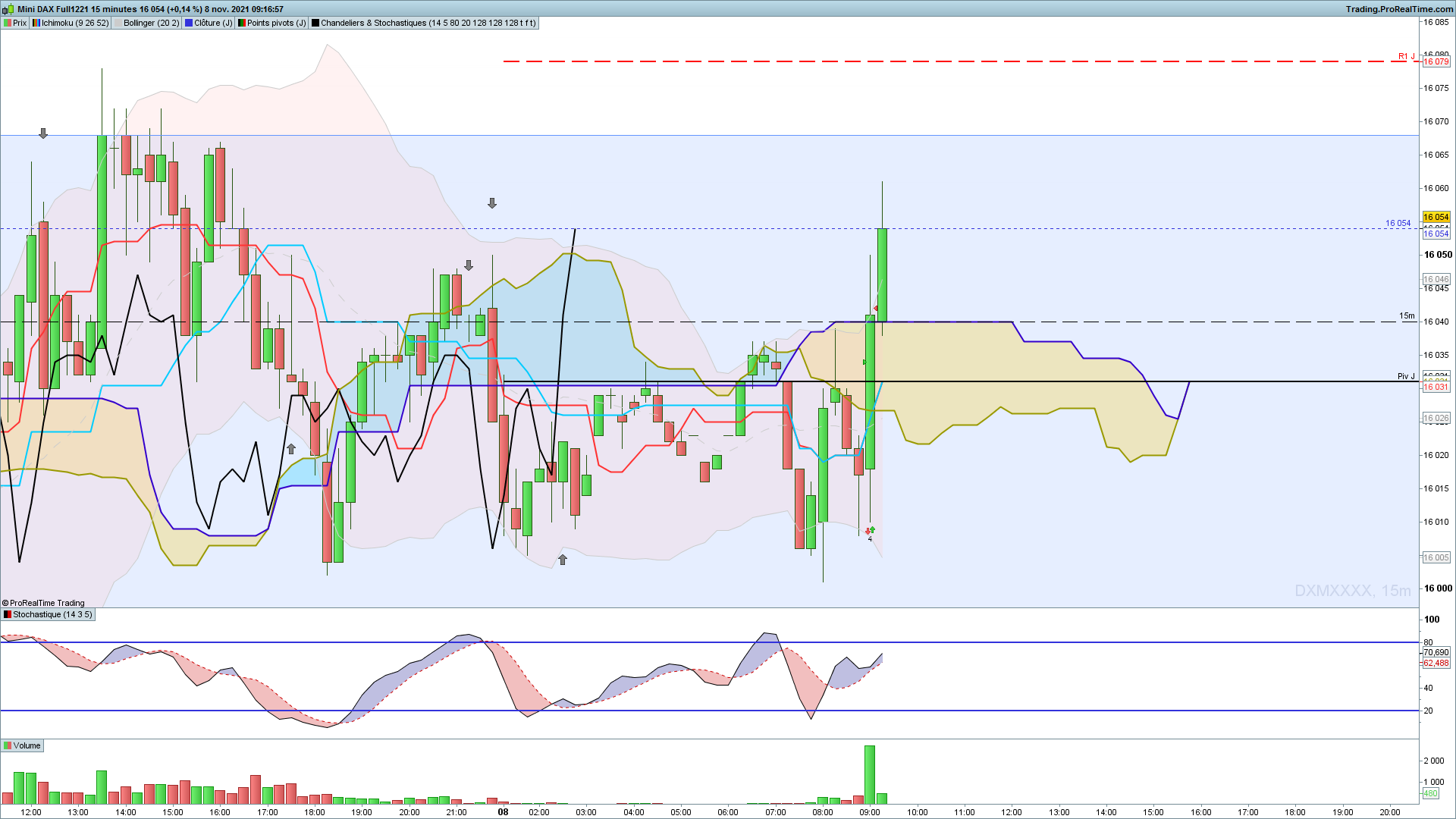The image size is (1456, 819).
Task: Click the 70,690 stochastic value tag
Action: (x=1436, y=652)
